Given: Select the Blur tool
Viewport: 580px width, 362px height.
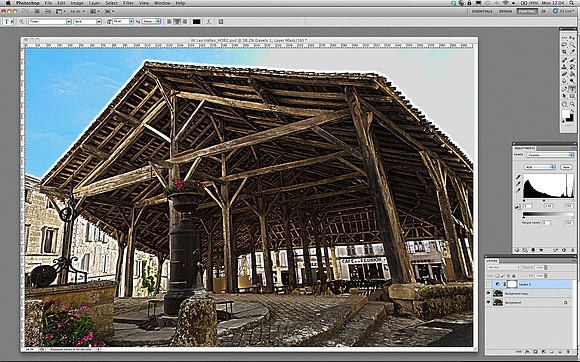Looking at the screenshot, I should [x=564, y=81].
